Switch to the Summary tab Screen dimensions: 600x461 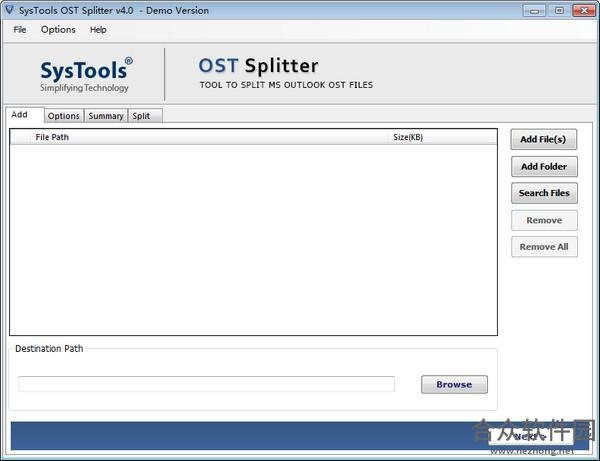pos(106,116)
